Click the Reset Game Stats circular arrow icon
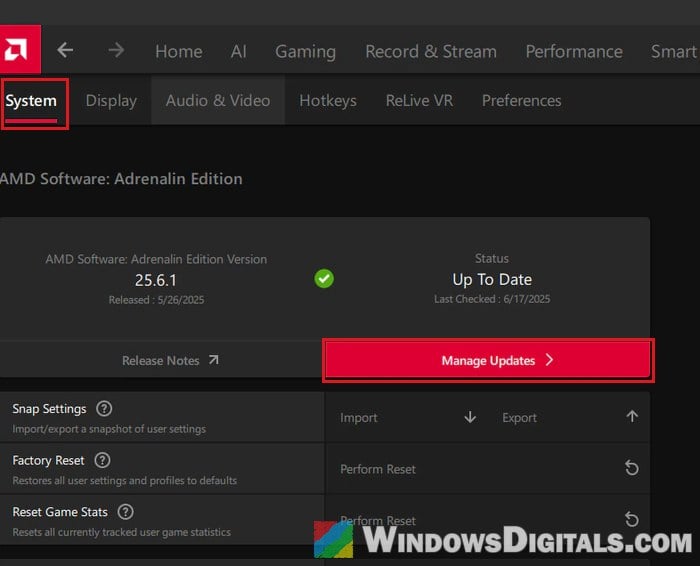700x566 pixels. tap(632, 519)
